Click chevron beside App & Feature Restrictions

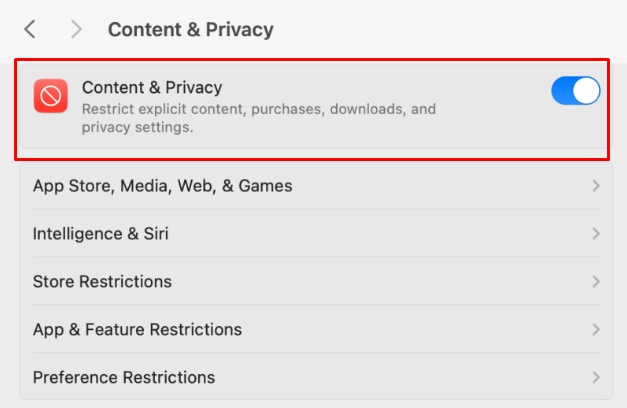click(x=596, y=330)
